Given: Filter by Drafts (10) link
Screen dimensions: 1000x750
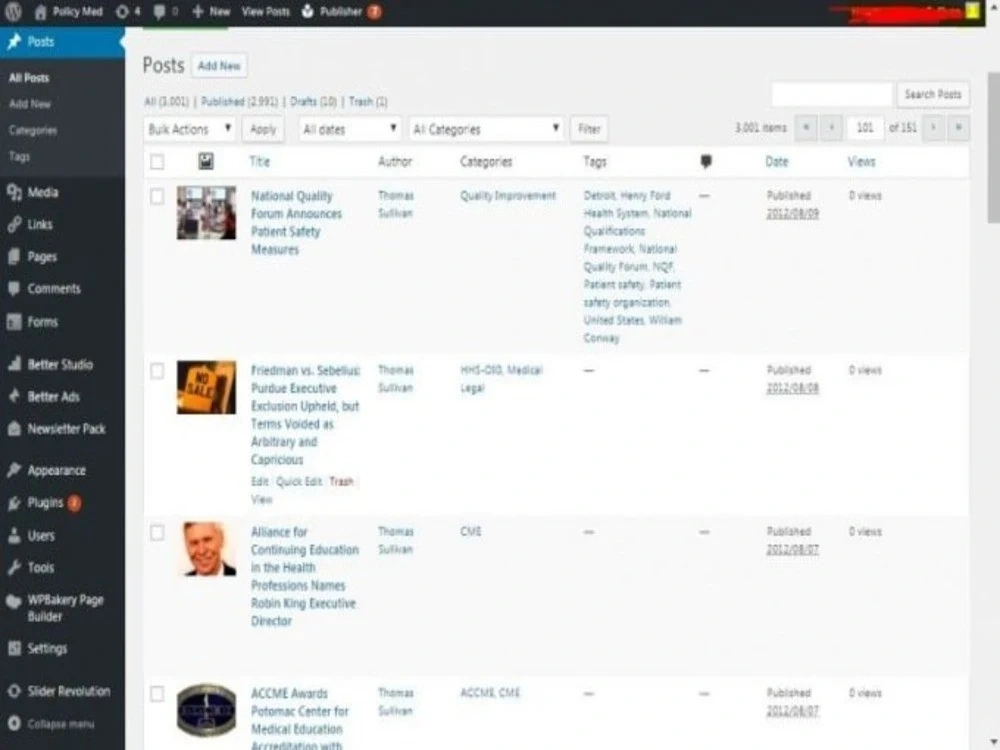Looking at the screenshot, I should click(313, 101).
